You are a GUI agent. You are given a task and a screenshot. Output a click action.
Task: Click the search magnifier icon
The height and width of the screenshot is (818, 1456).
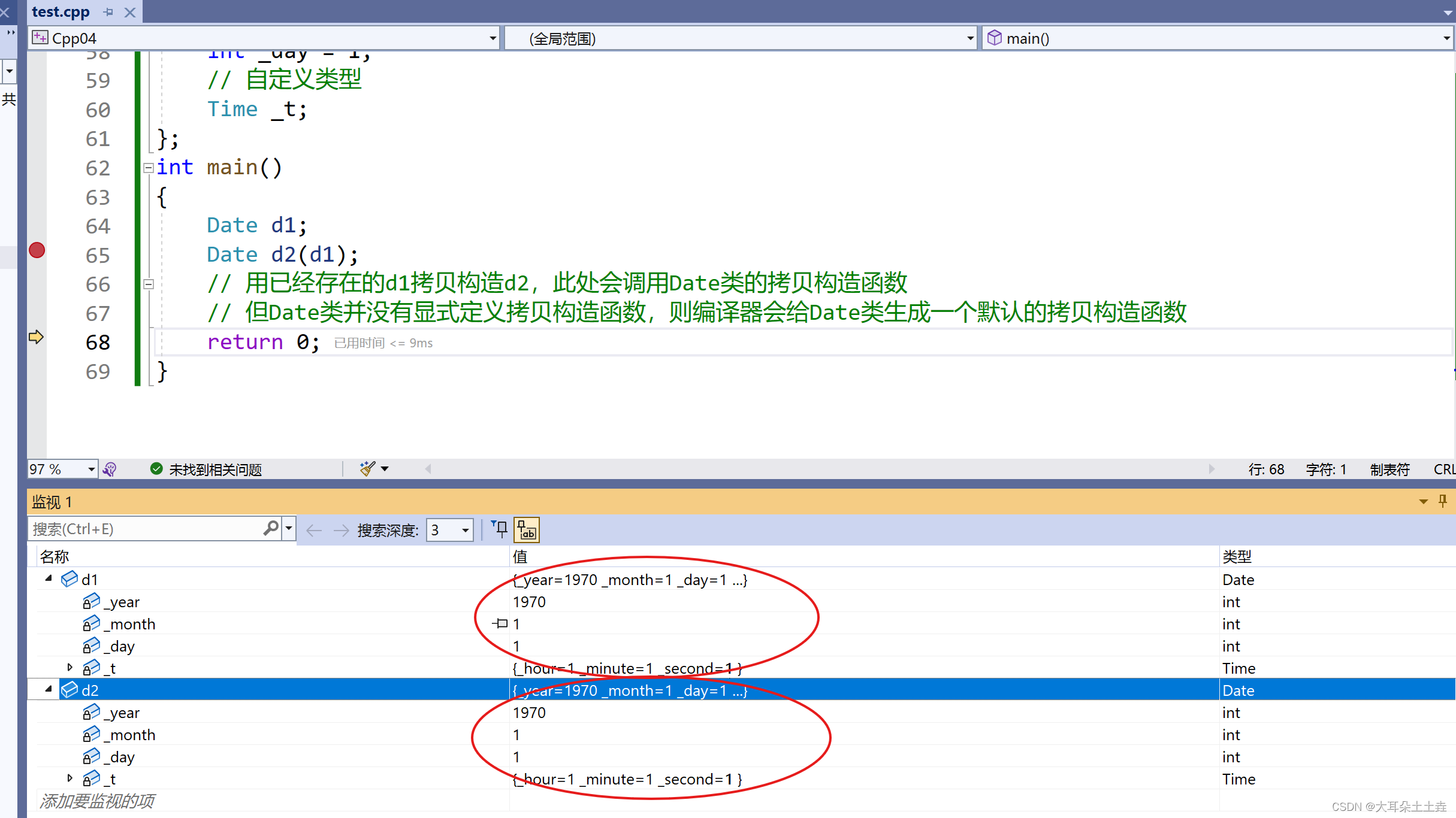coord(271,528)
